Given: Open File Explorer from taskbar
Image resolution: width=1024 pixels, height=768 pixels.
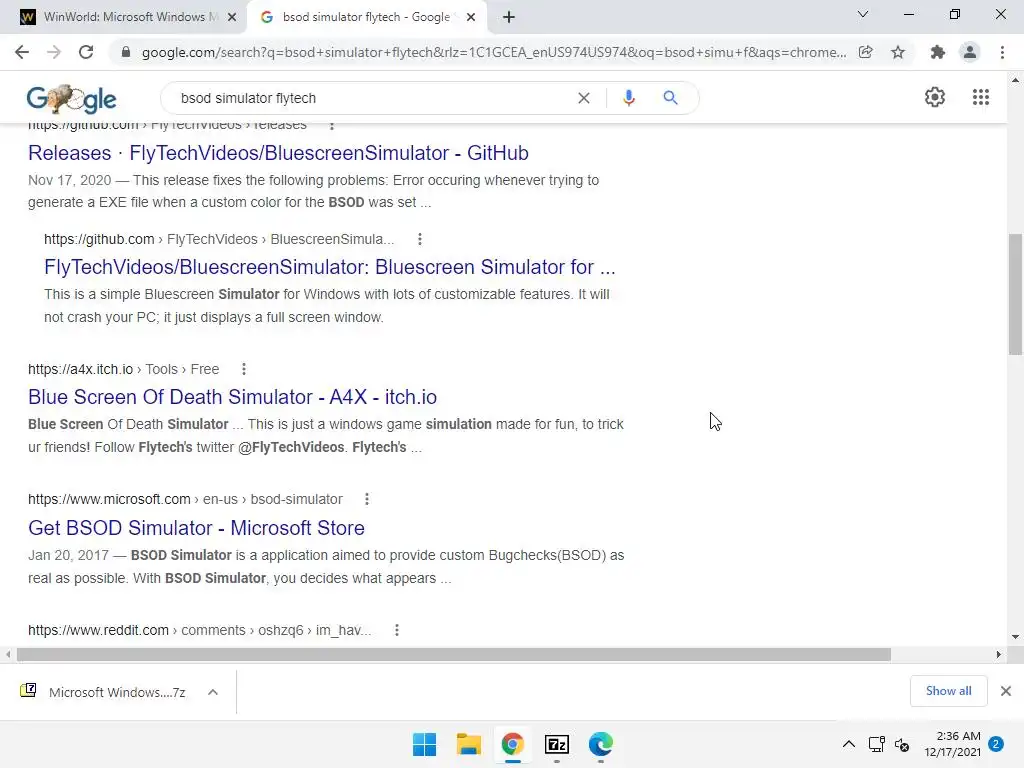Looking at the screenshot, I should click(x=468, y=744).
